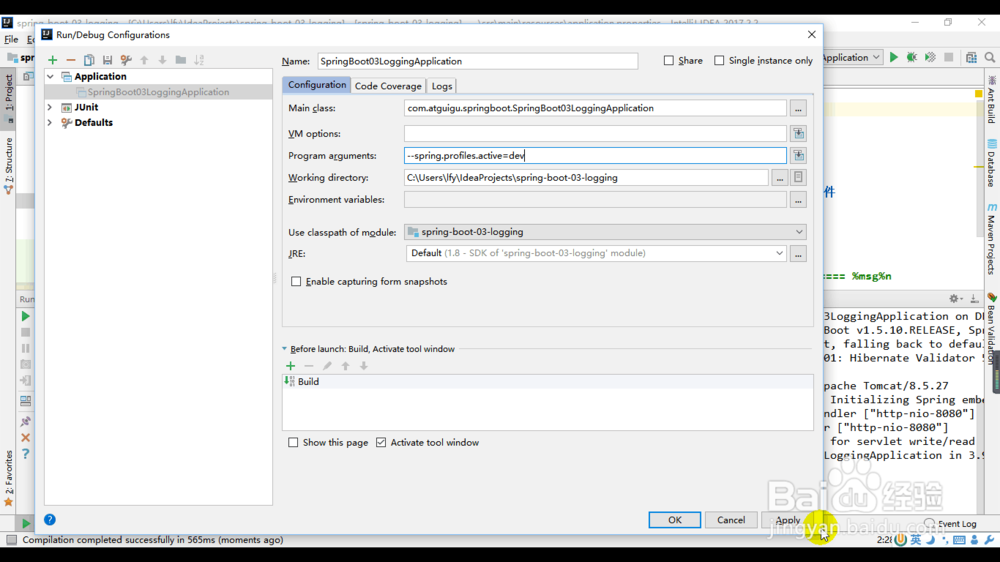Move configuration up arrow in left toolbar
Viewport: 1000px width, 562px height.
point(144,60)
